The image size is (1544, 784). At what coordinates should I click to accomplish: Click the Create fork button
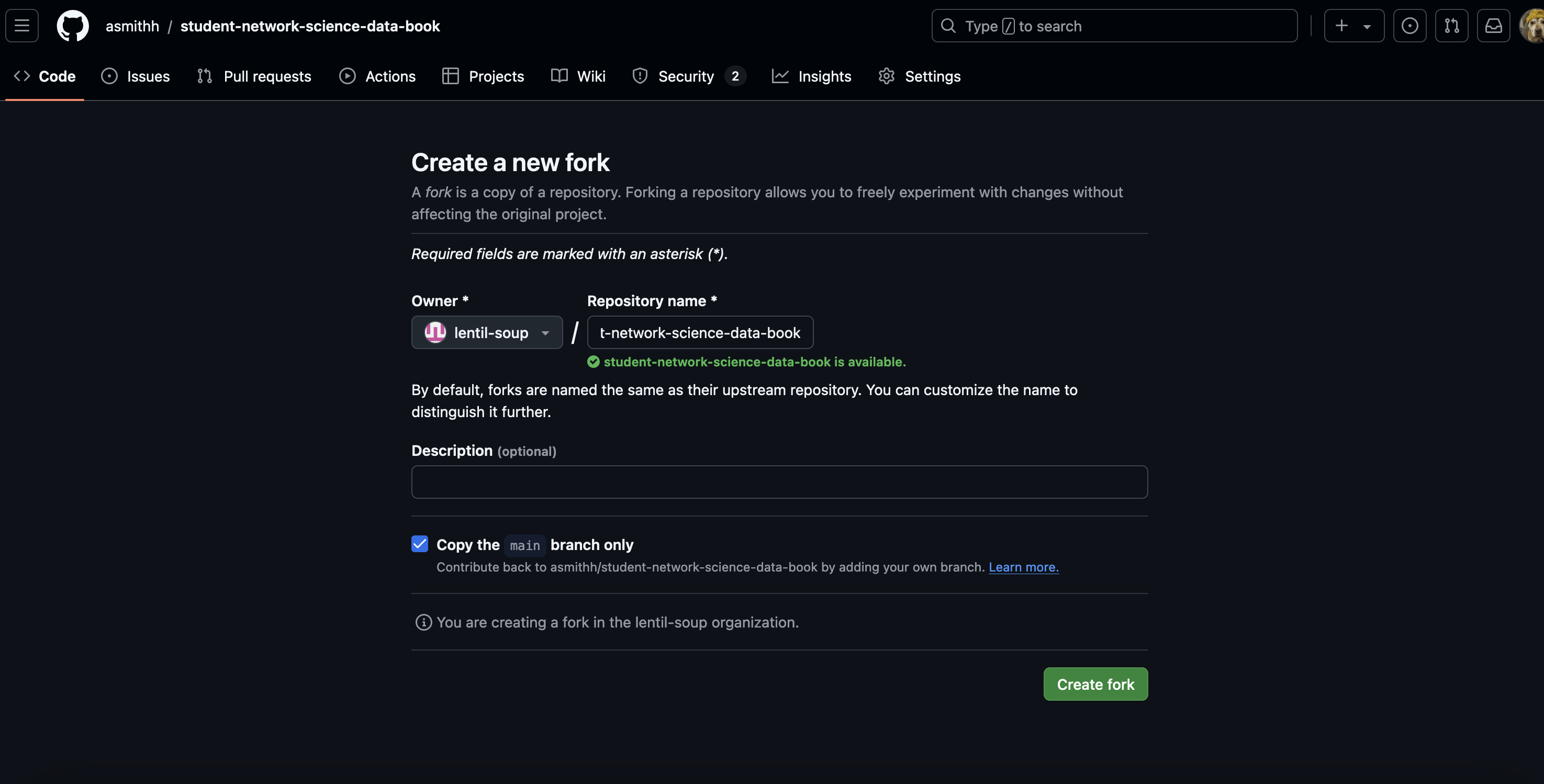click(x=1095, y=684)
